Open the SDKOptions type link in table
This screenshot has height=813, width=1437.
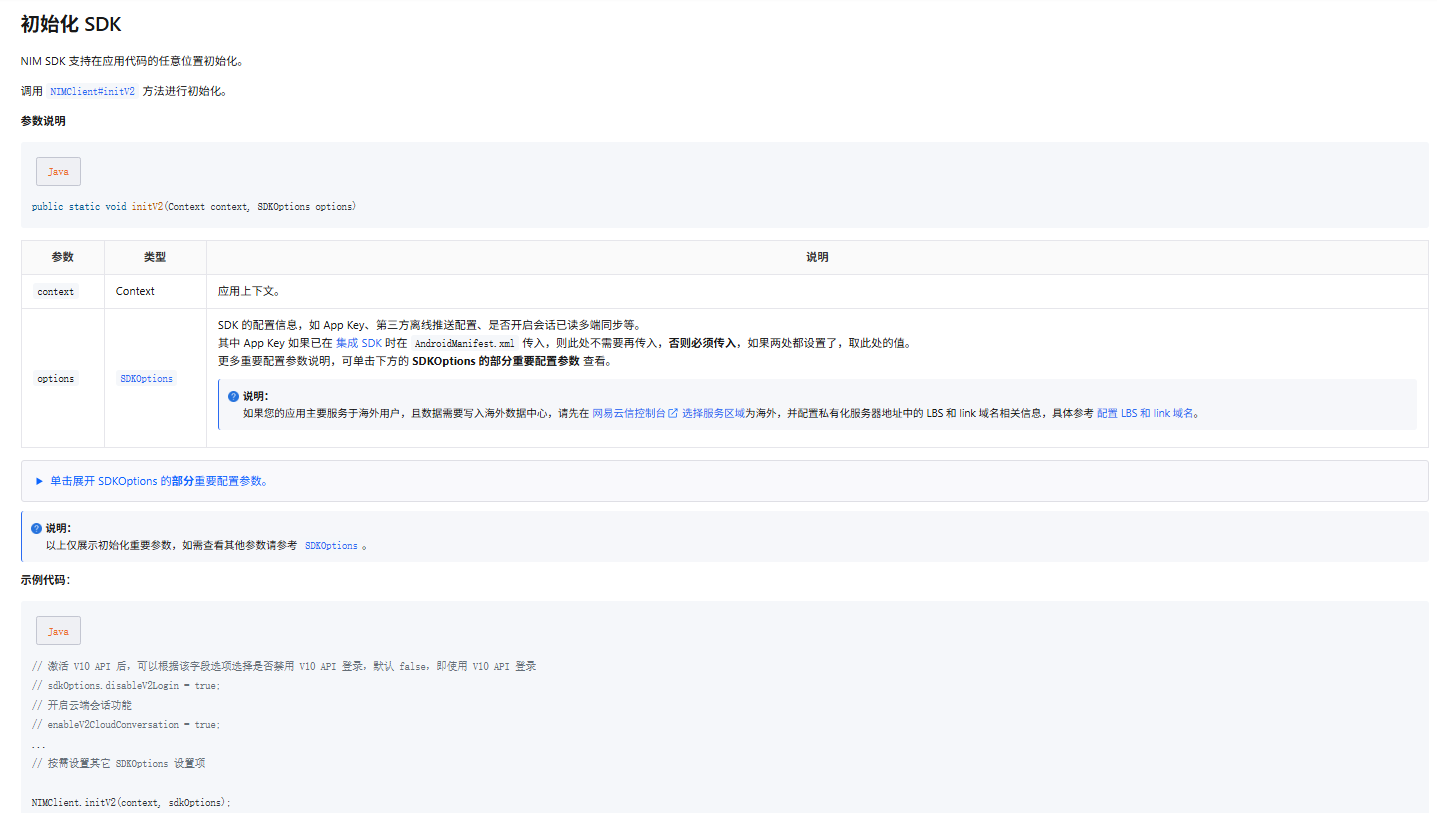[146, 379]
